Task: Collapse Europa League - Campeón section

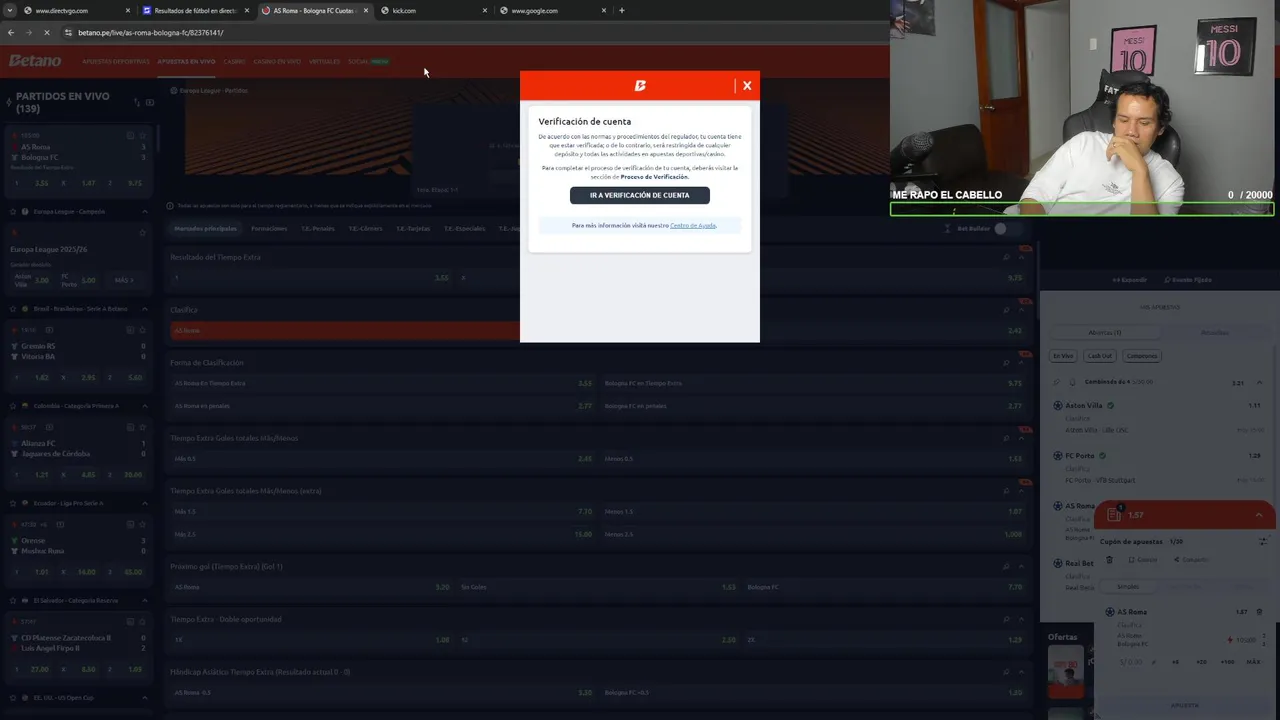Action: (x=144, y=212)
